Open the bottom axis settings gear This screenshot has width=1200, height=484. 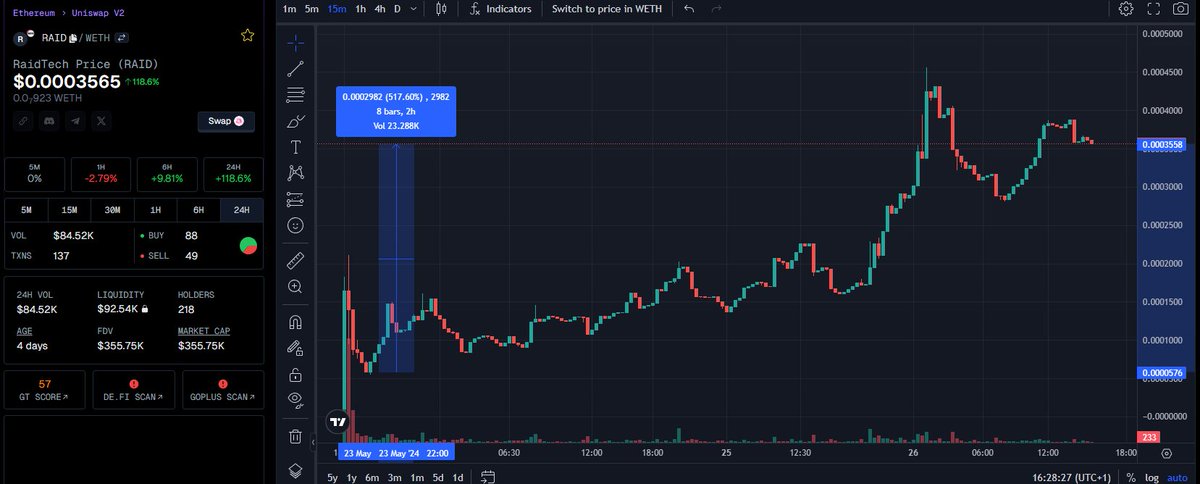click(1166, 453)
